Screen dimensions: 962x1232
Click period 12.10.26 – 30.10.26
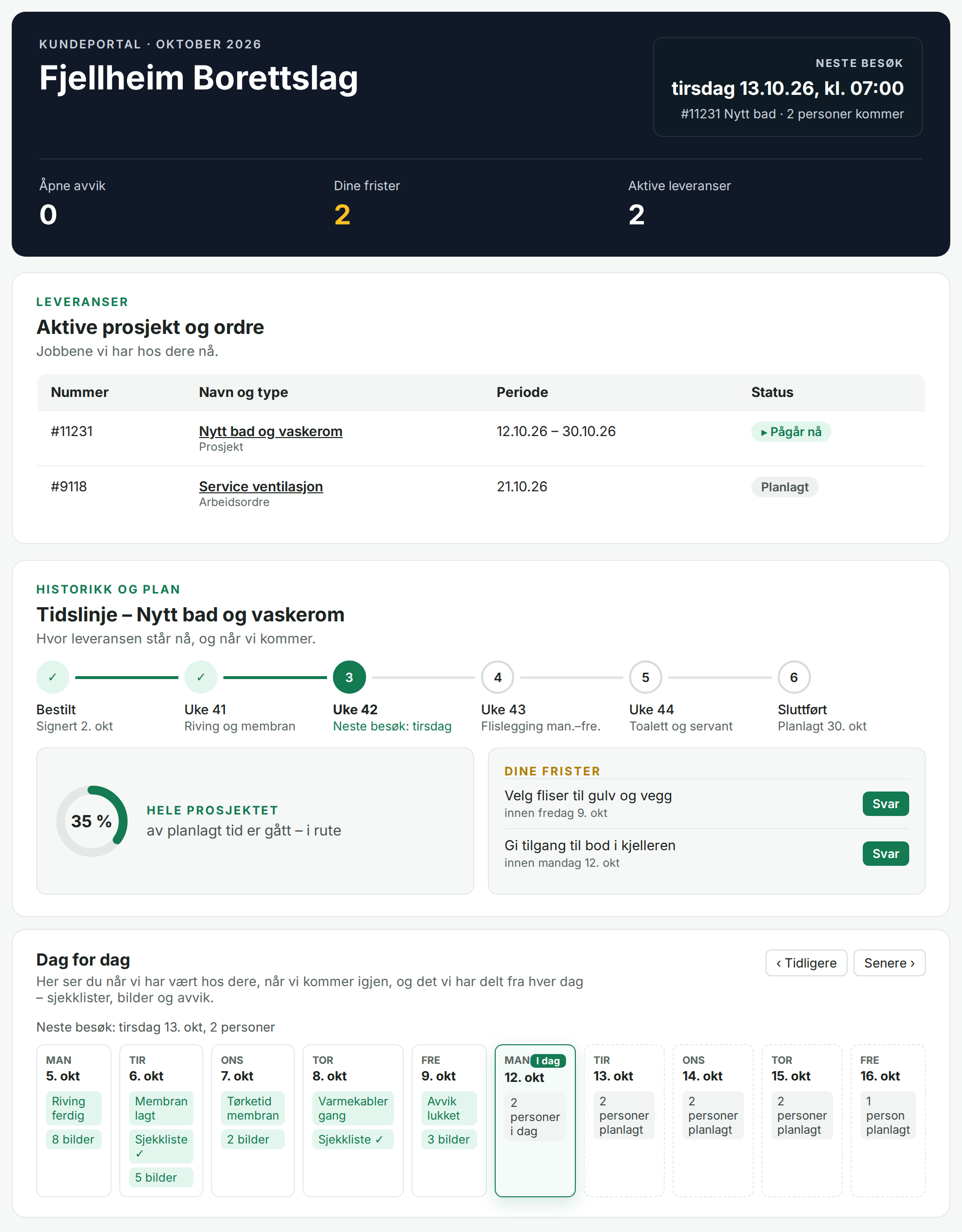click(x=556, y=431)
